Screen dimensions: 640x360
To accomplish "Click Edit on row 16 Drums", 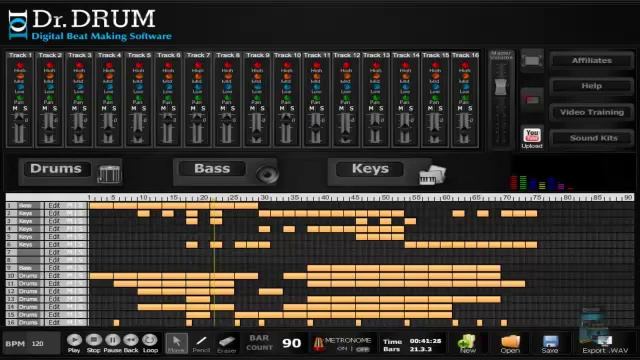I will [54, 322].
